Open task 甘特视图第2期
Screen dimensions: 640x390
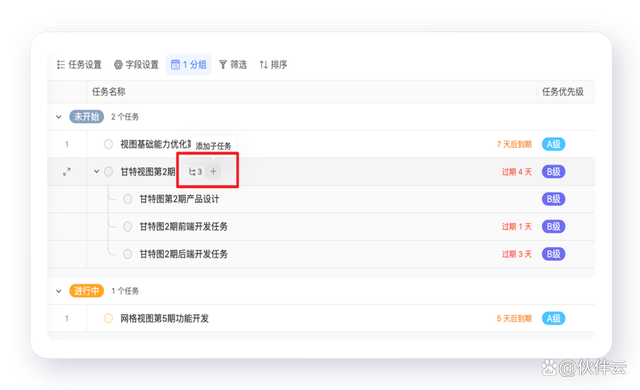coord(148,172)
